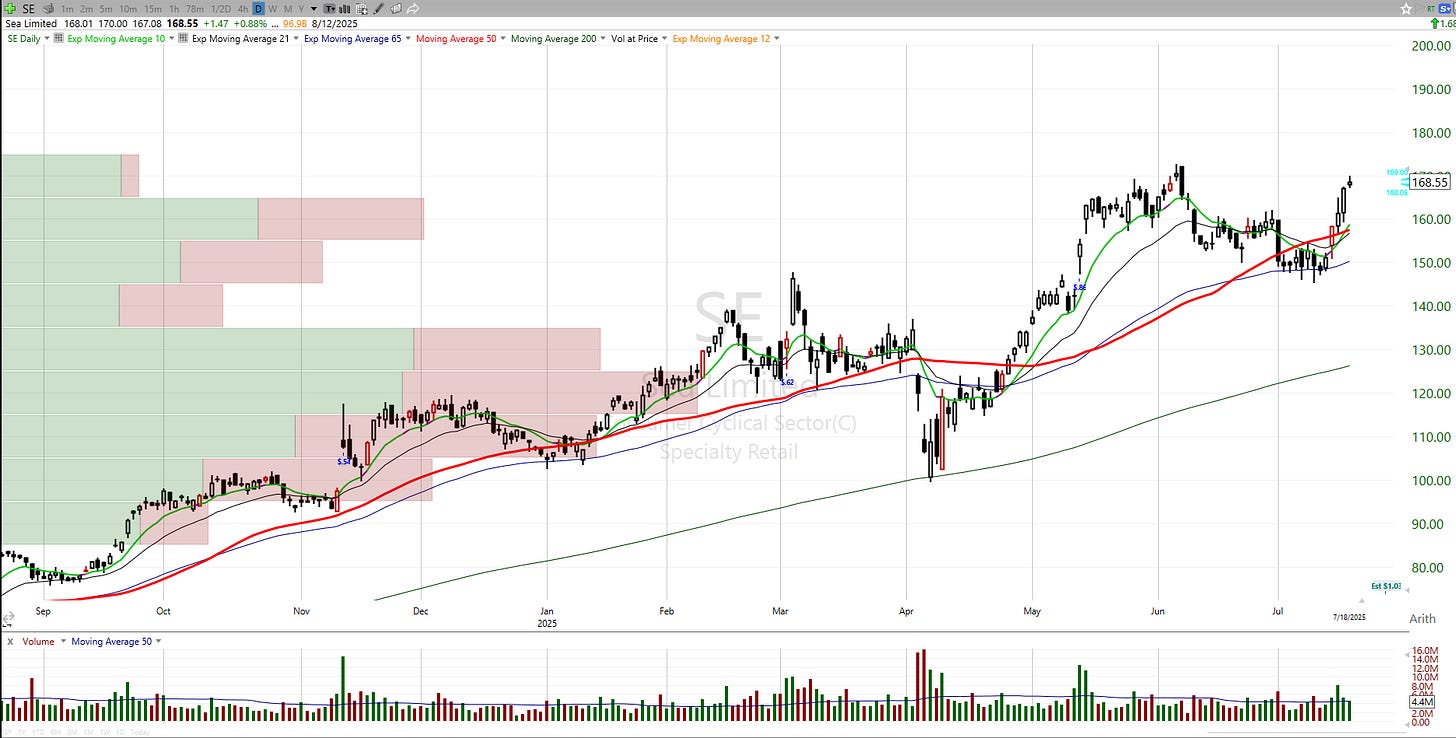This screenshot has height=738, width=1456.
Task: Set timeframe to 2m
Action: click(86, 9)
